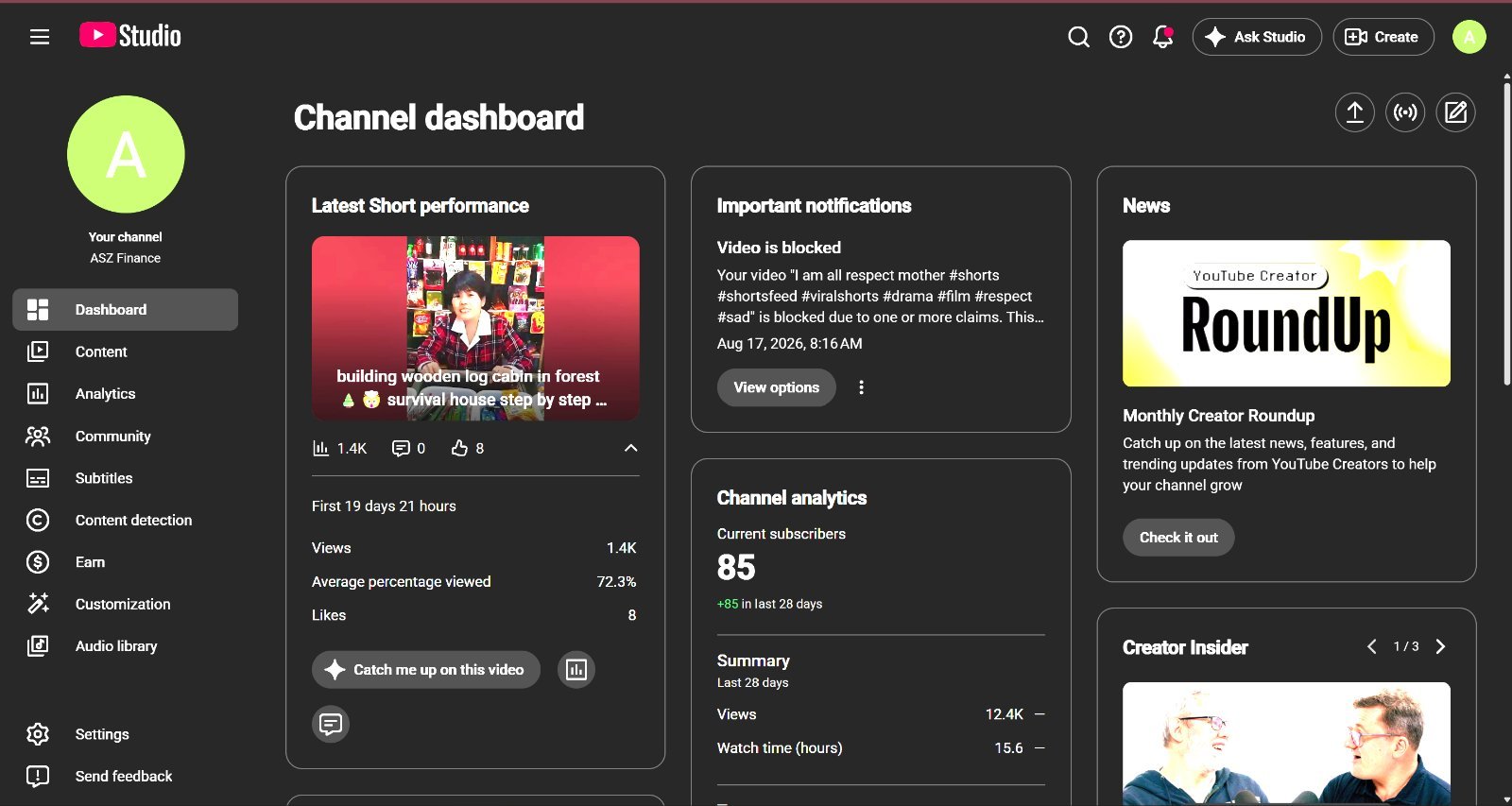
Task: Click the Monthly Creator Roundup headline
Action: [1218, 416]
